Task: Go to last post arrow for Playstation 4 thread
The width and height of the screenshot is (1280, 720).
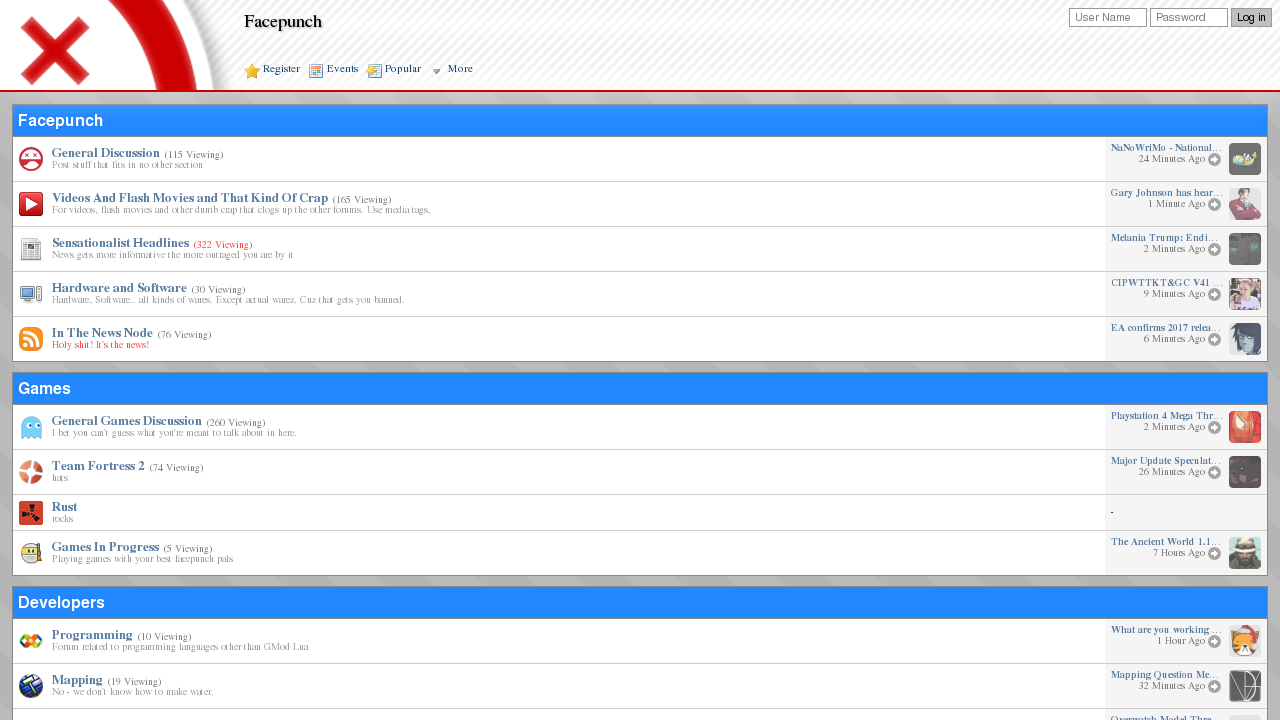Action: click(1215, 427)
